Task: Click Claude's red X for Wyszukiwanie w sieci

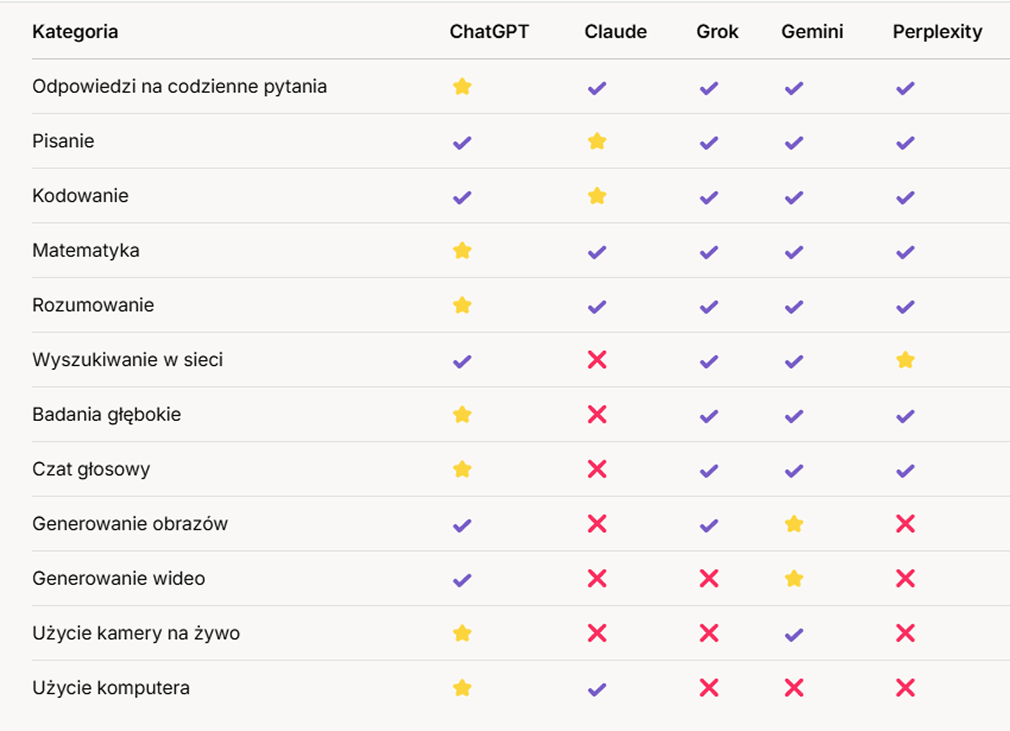Action: [597, 360]
